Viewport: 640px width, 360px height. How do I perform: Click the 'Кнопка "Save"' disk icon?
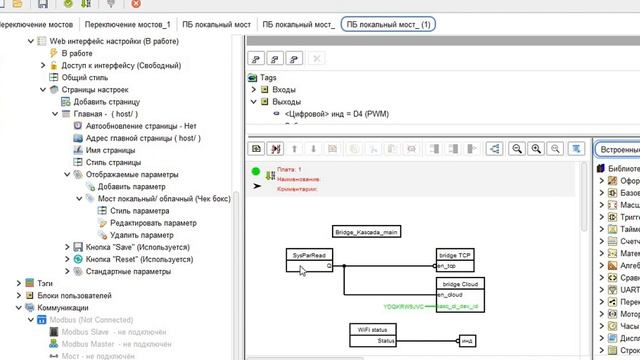[x=78, y=247]
